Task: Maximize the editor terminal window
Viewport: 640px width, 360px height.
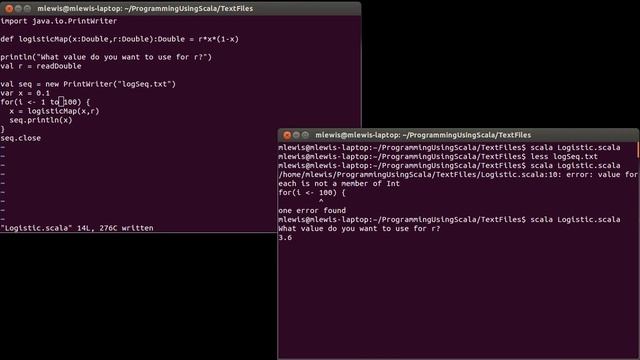Action: pyautogui.click(x=27, y=8)
